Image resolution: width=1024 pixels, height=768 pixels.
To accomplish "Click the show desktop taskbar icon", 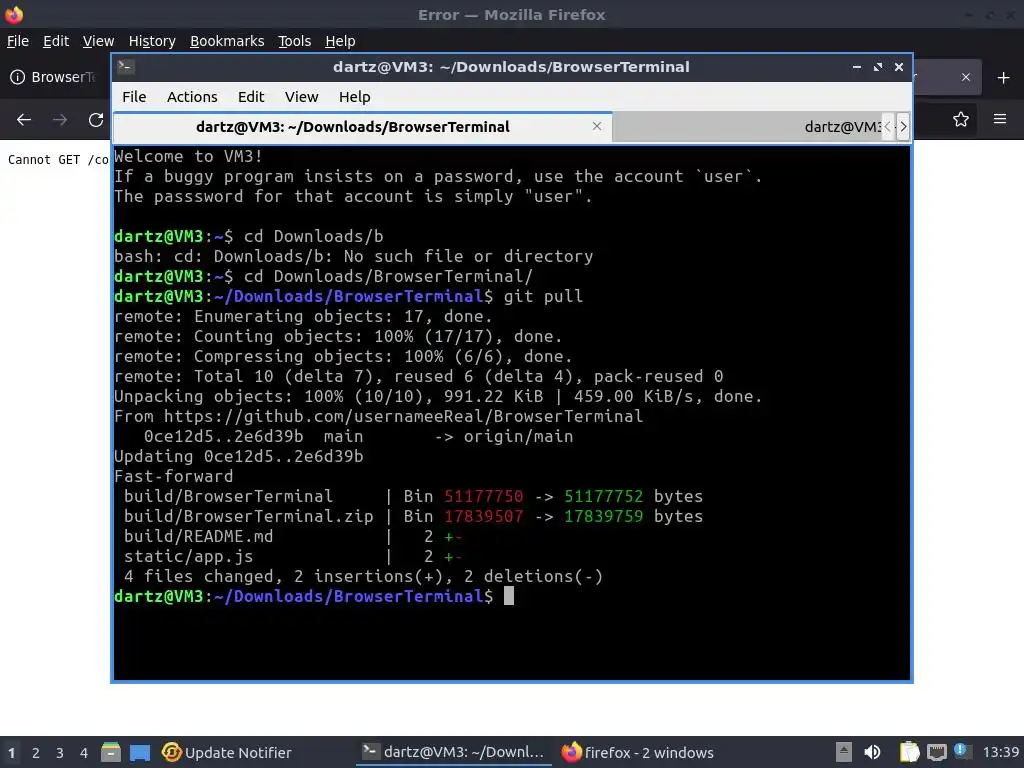I will point(140,753).
